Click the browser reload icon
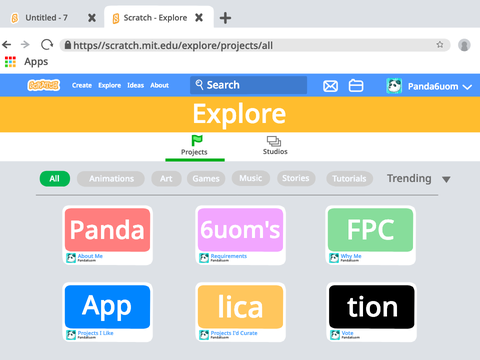 47,45
